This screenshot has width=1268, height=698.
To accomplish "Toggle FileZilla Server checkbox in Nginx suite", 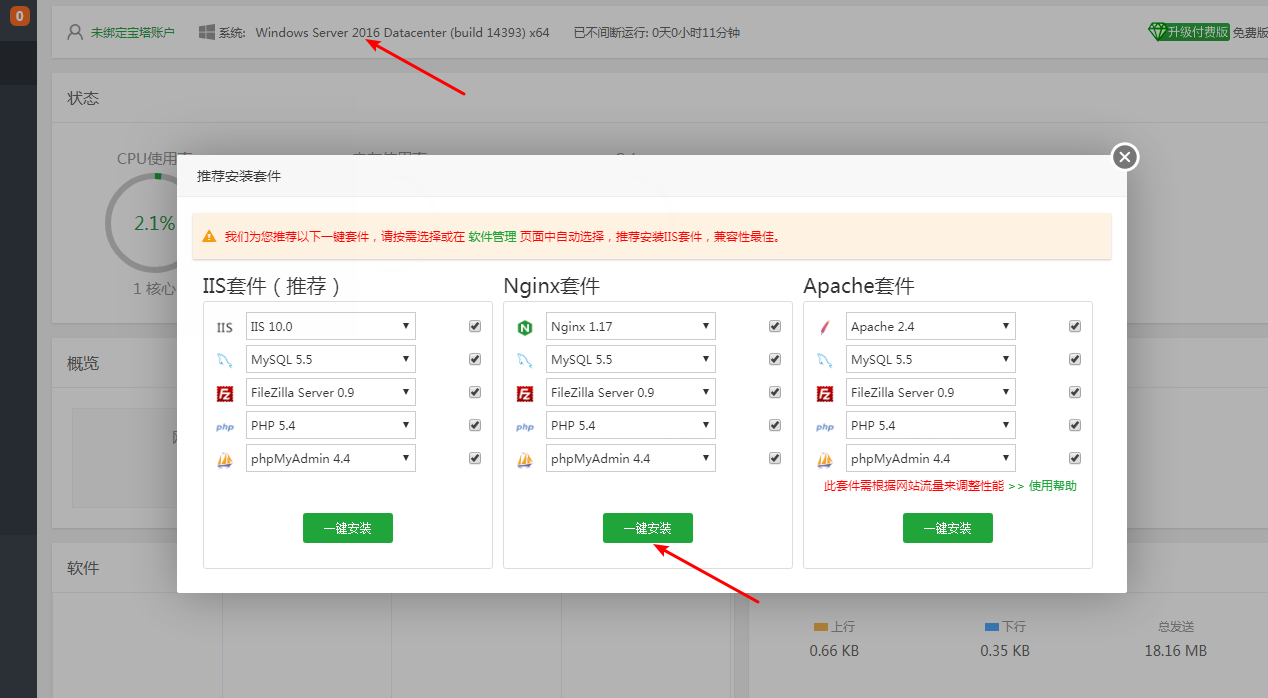I will tap(775, 392).
